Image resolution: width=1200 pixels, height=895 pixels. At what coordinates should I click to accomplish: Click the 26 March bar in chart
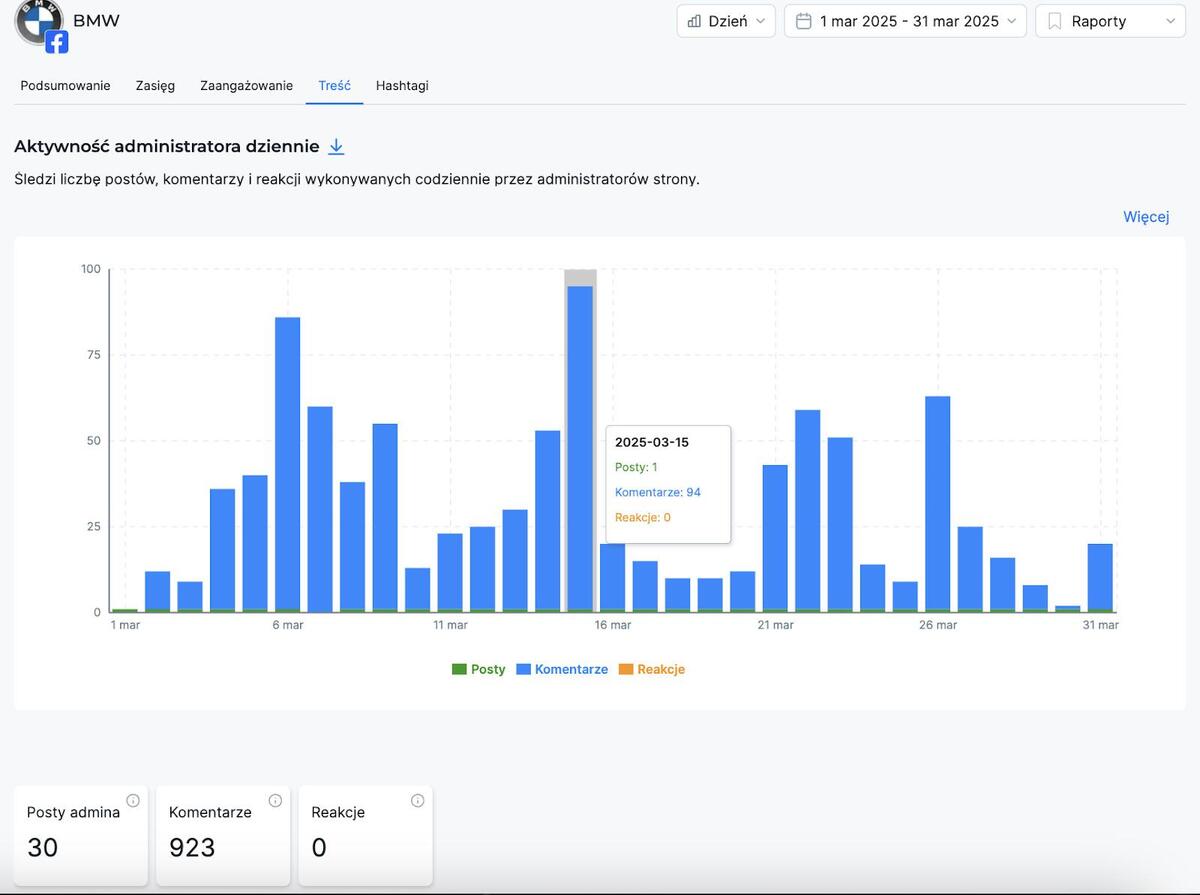pyautogui.click(x=938, y=504)
